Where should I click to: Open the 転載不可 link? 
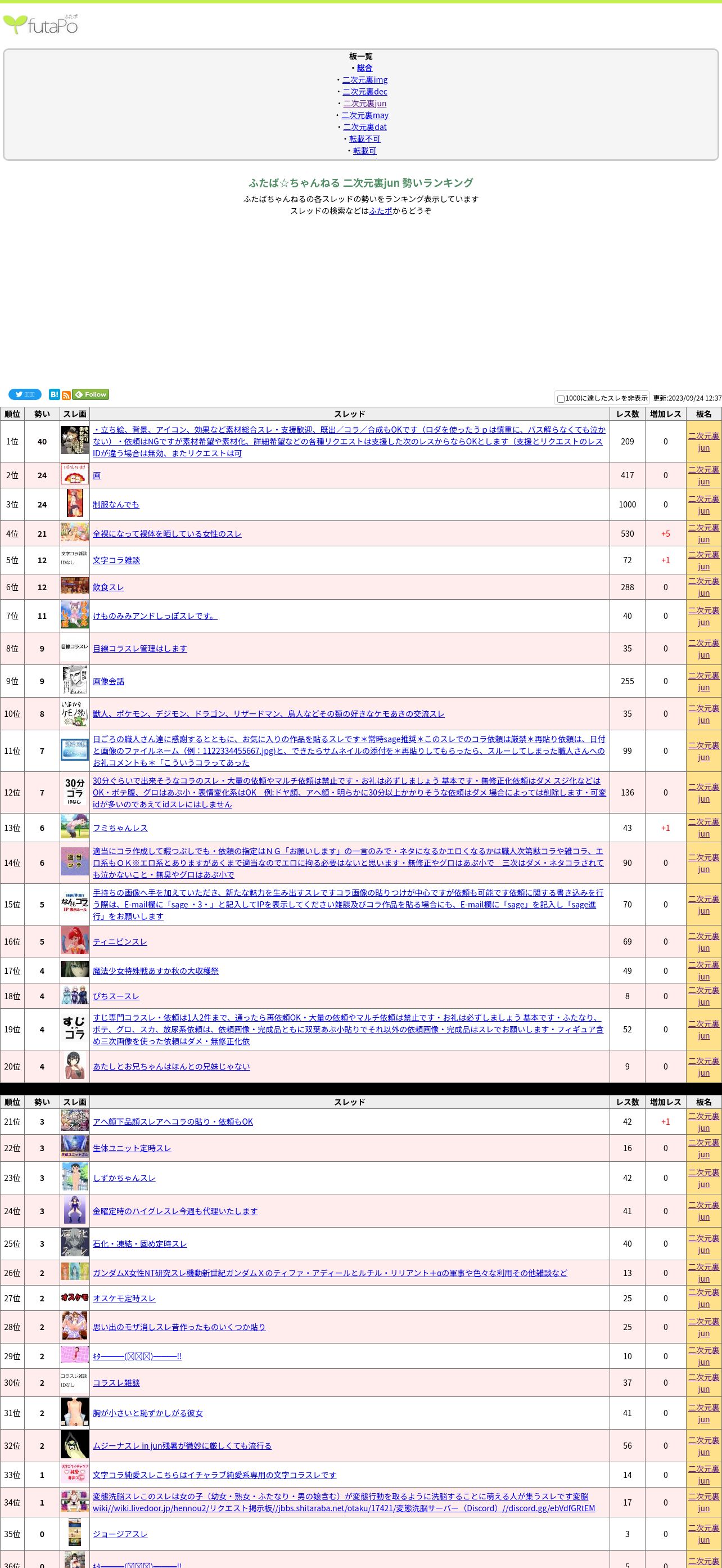(x=364, y=139)
